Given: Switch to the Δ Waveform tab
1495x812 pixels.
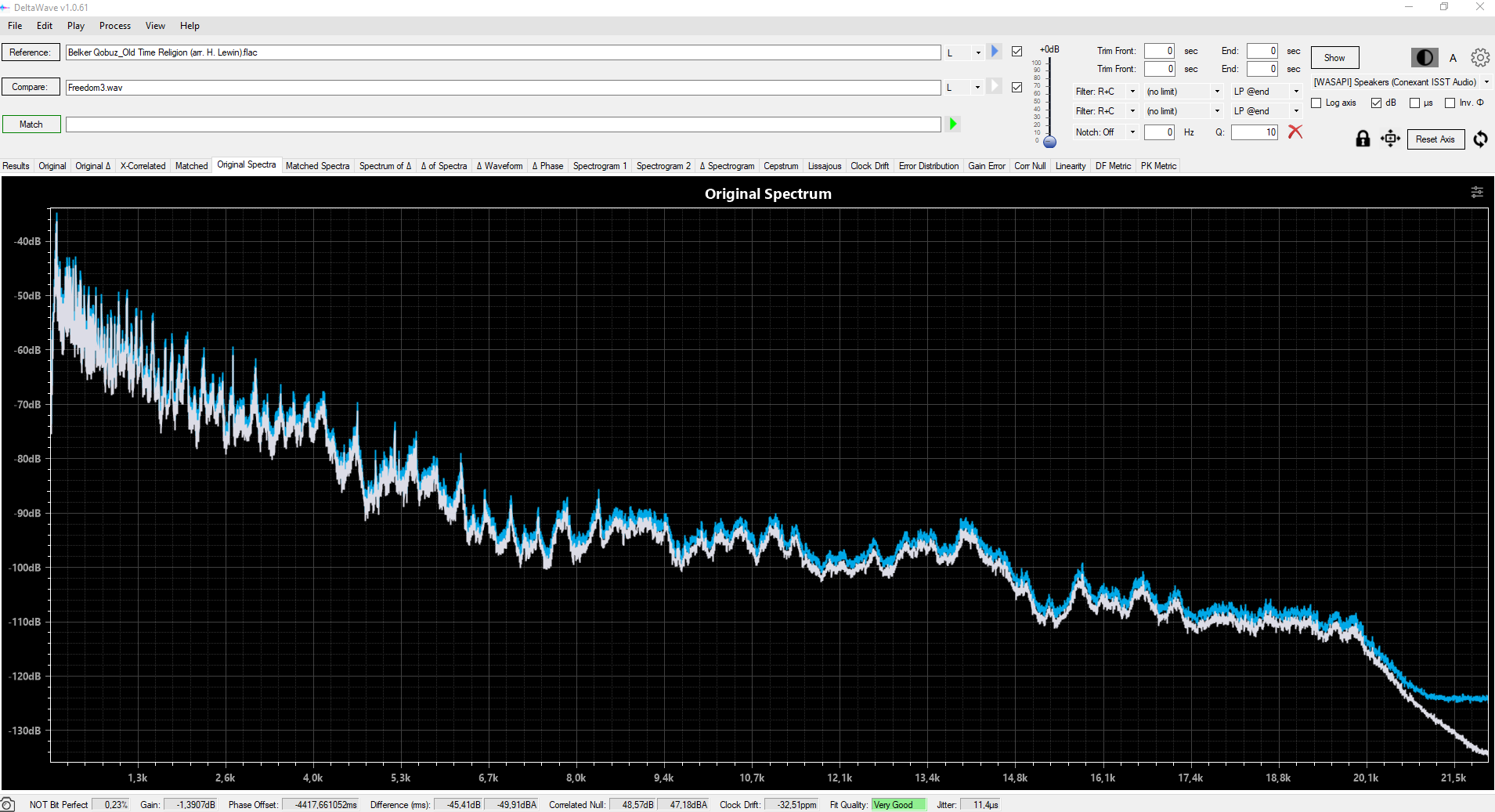Looking at the screenshot, I should coord(500,166).
